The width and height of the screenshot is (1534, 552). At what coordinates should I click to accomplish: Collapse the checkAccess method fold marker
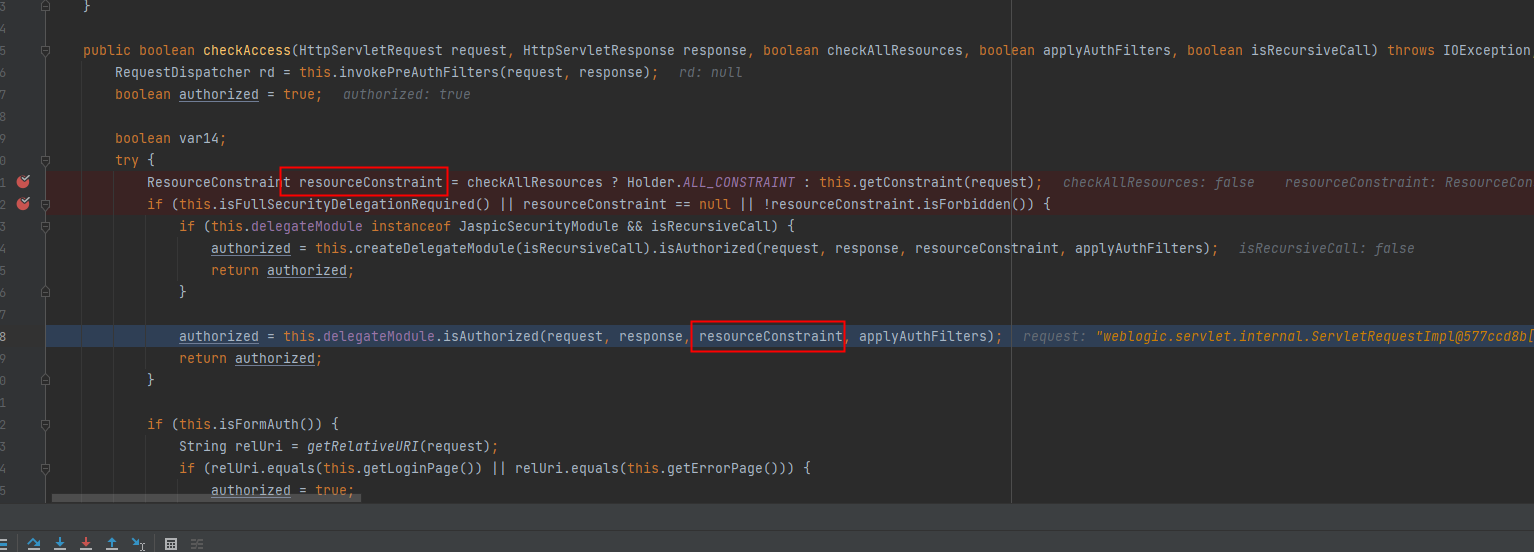[45, 50]
